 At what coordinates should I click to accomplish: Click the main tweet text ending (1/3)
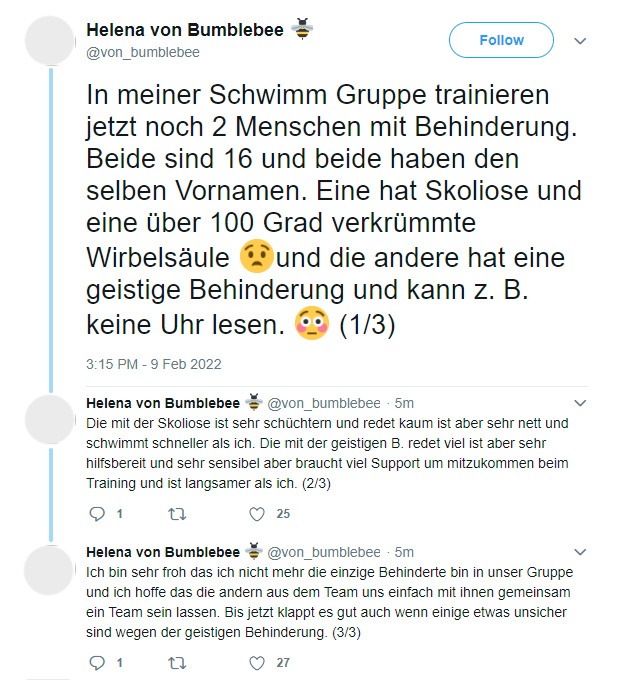tap(330, 210)
